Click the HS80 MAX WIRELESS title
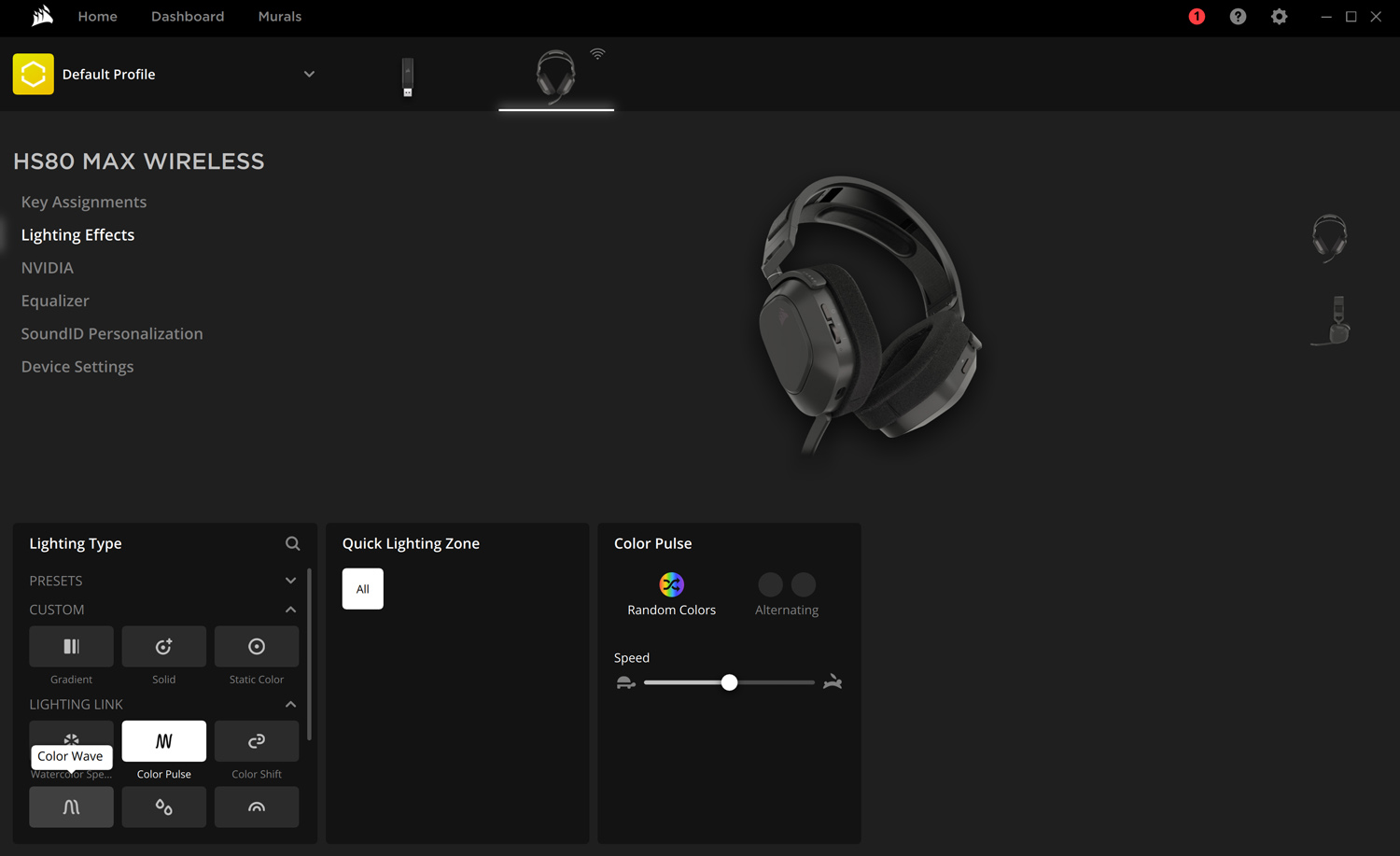Image resolution: width=1400 pixels, height=856 pixels. click(x=139, y=161)
